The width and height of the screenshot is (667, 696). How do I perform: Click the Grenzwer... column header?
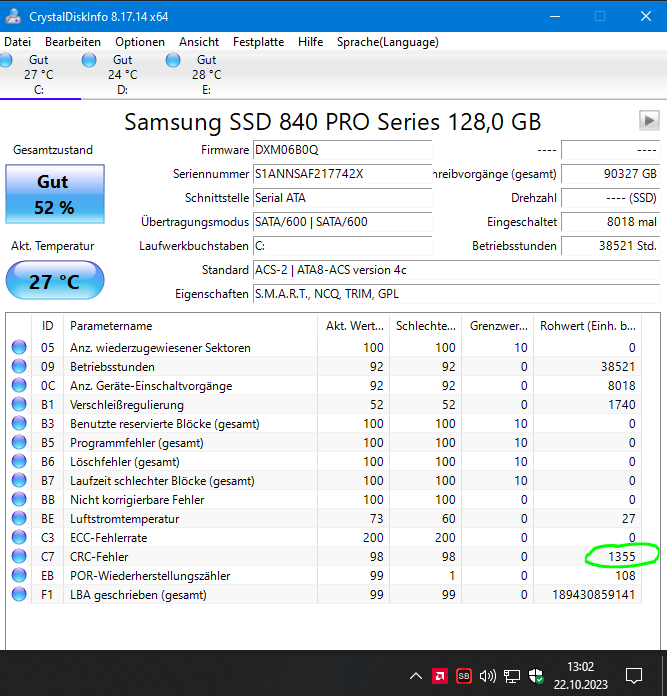pos(497,326)
